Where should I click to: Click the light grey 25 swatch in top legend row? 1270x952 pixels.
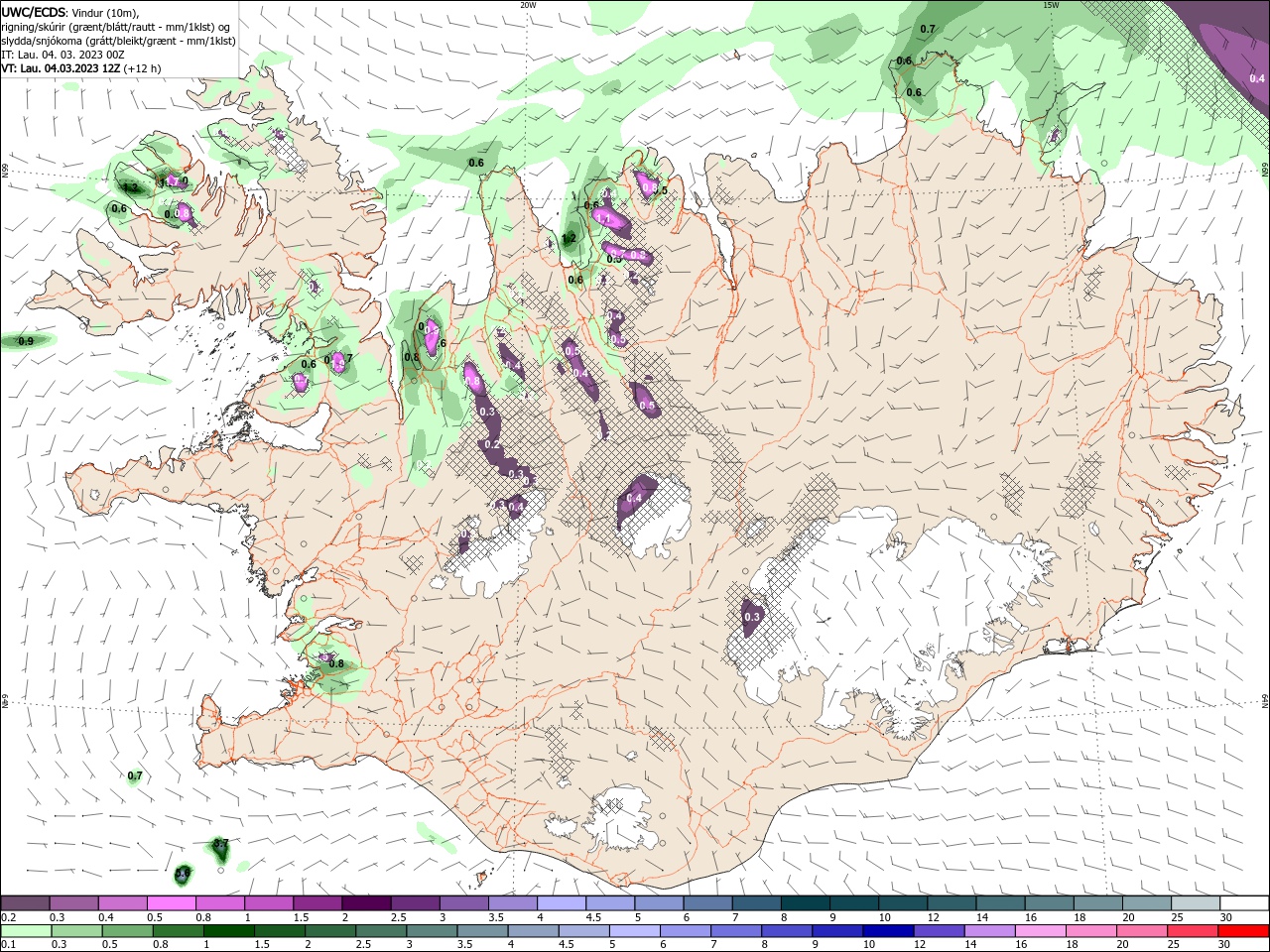pyautogui.click(x=1195, y=903)
